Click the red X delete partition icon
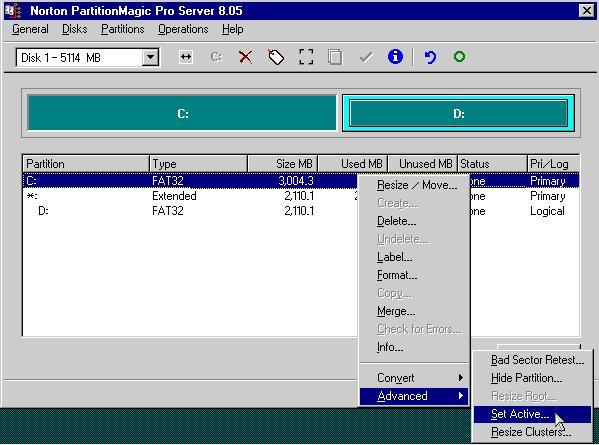The height and width of the screenshot is (445, 599). 246,57
